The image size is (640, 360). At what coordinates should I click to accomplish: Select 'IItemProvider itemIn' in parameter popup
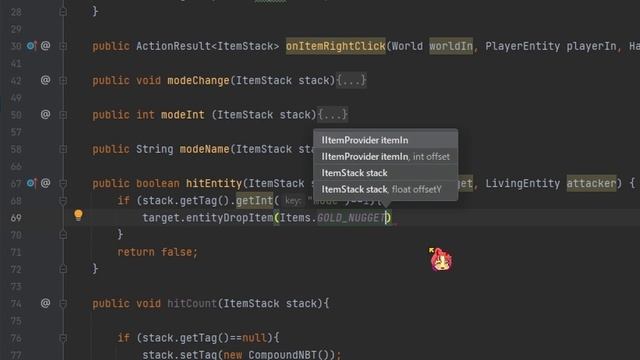click(385, 140)
